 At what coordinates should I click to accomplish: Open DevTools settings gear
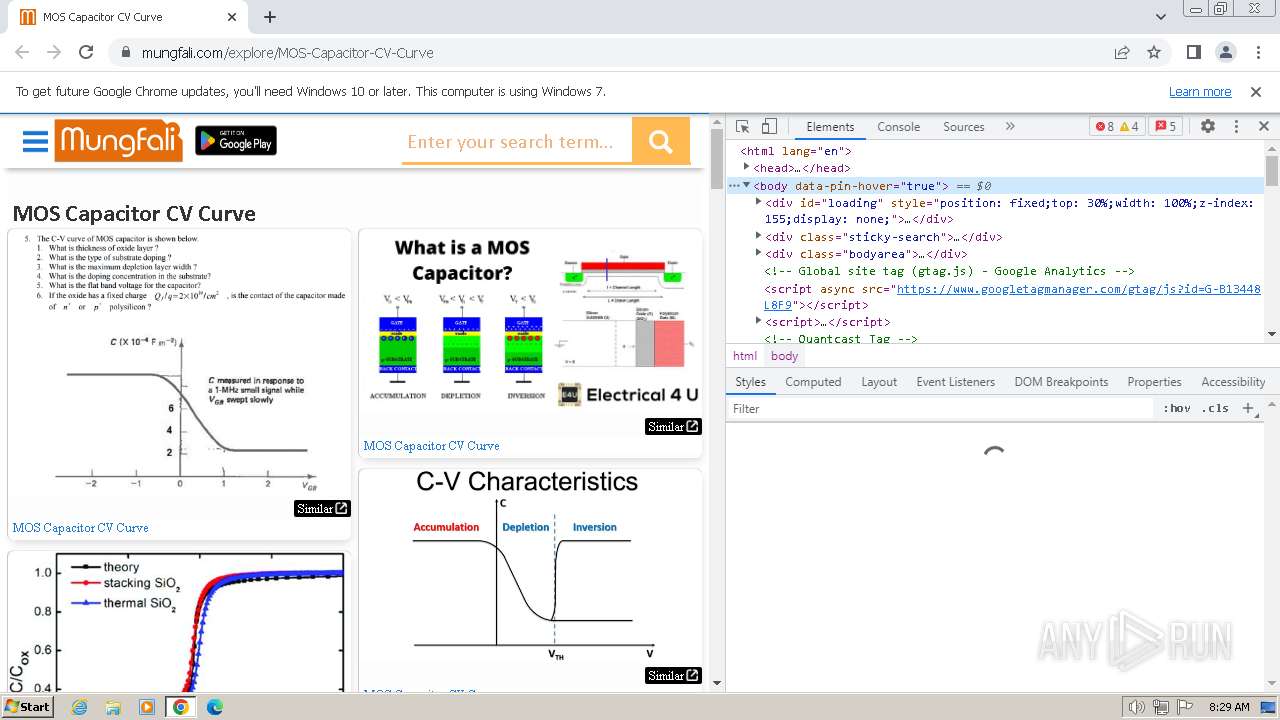(1208, 127)
